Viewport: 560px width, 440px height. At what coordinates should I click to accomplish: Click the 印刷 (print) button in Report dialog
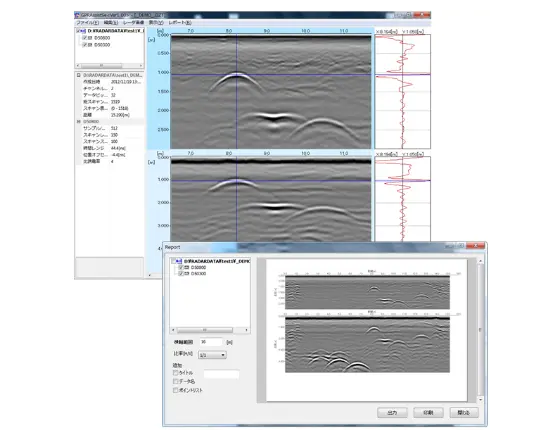(x=428, y=412)
